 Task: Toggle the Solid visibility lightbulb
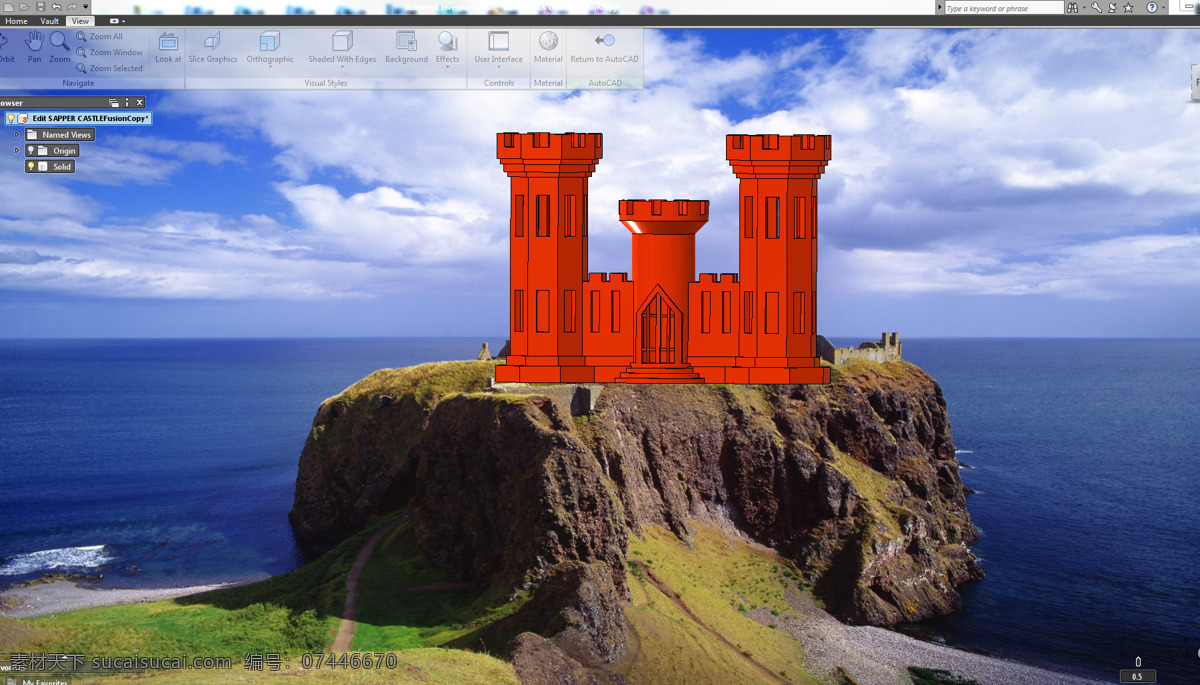click(31, 167)
